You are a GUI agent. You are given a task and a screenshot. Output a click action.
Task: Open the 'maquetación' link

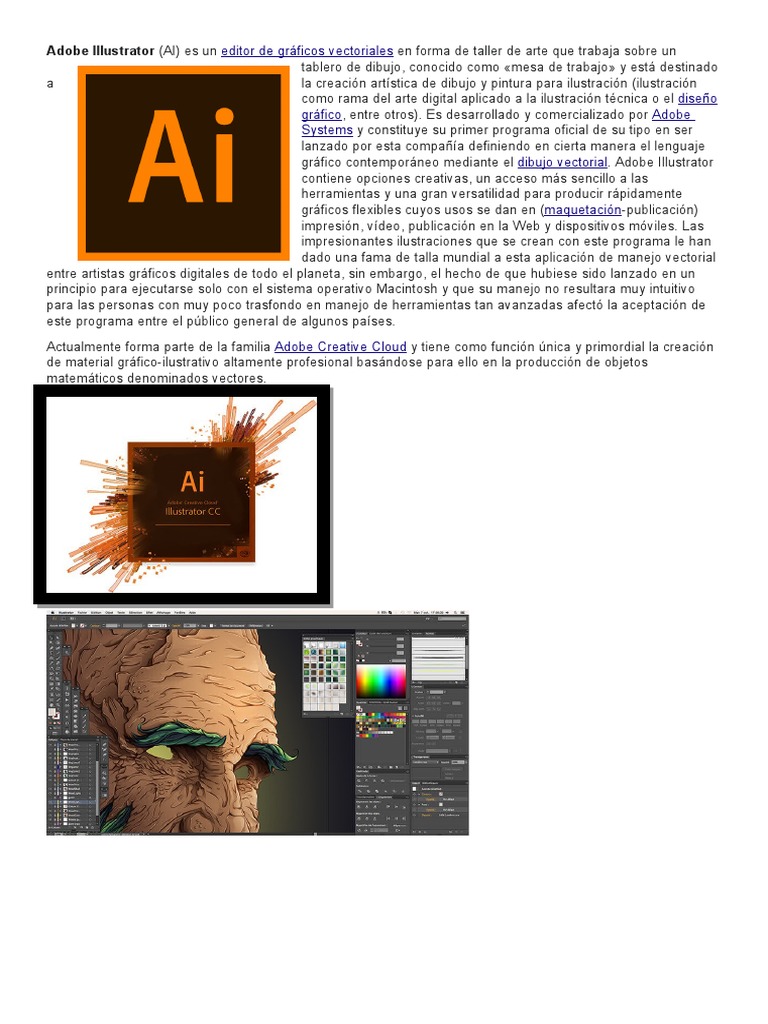tap(583, 210)
